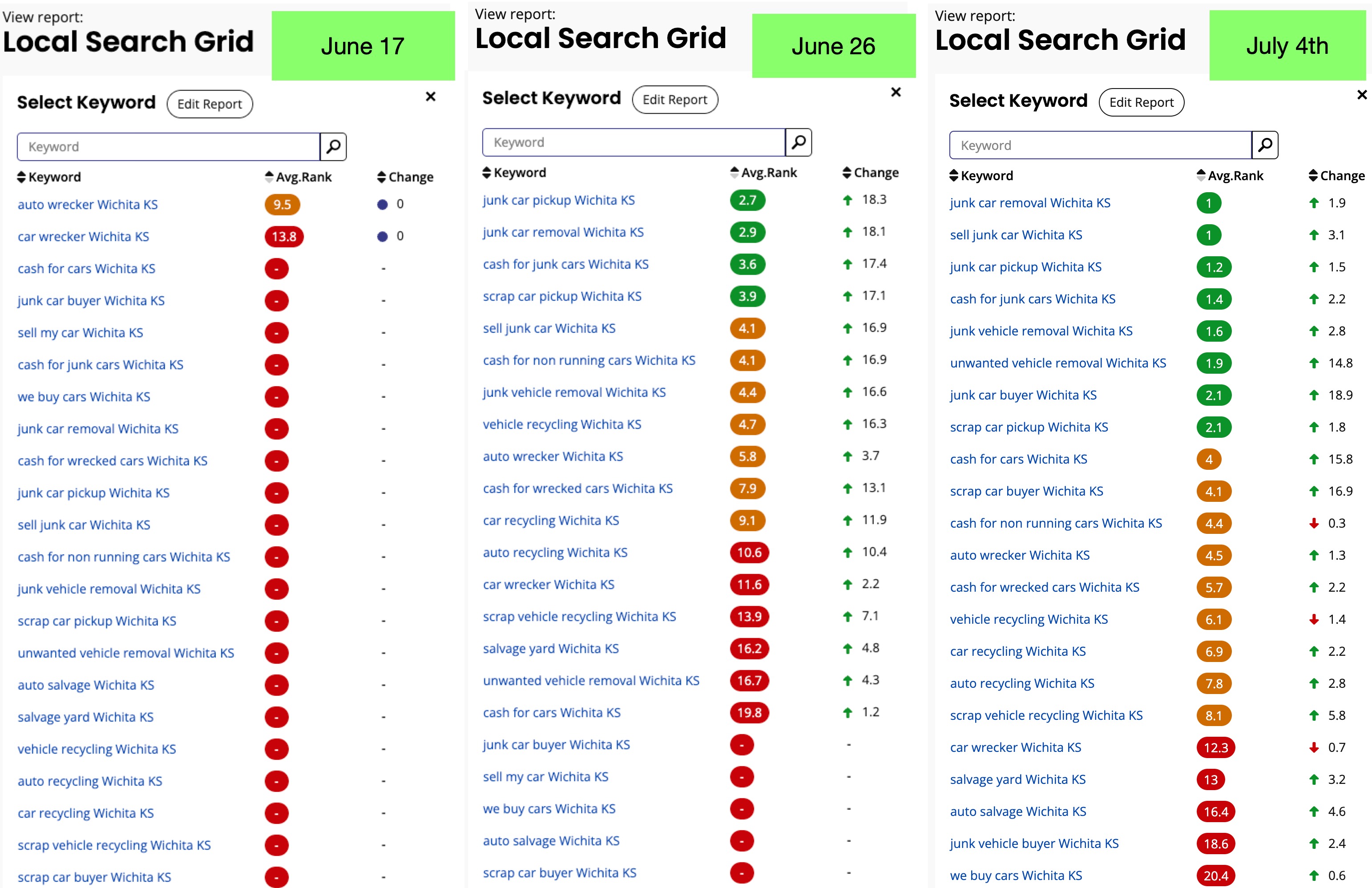This screenshot has height=888, width=1372.
Task: Sort by Change column in June 17 panel
Action: 405,177
